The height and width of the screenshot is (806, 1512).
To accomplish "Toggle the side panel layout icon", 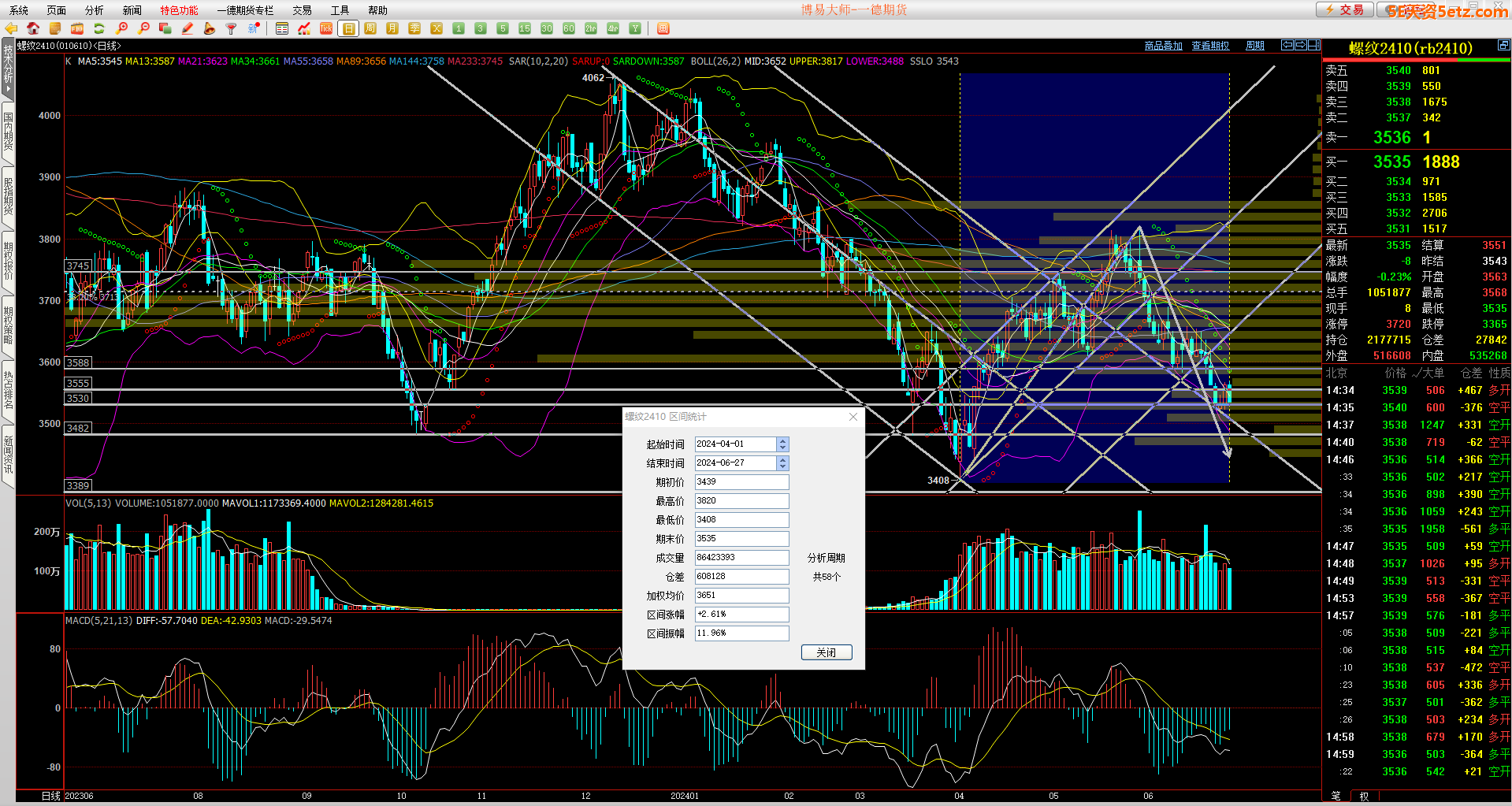I will [x=1314, y=45].
